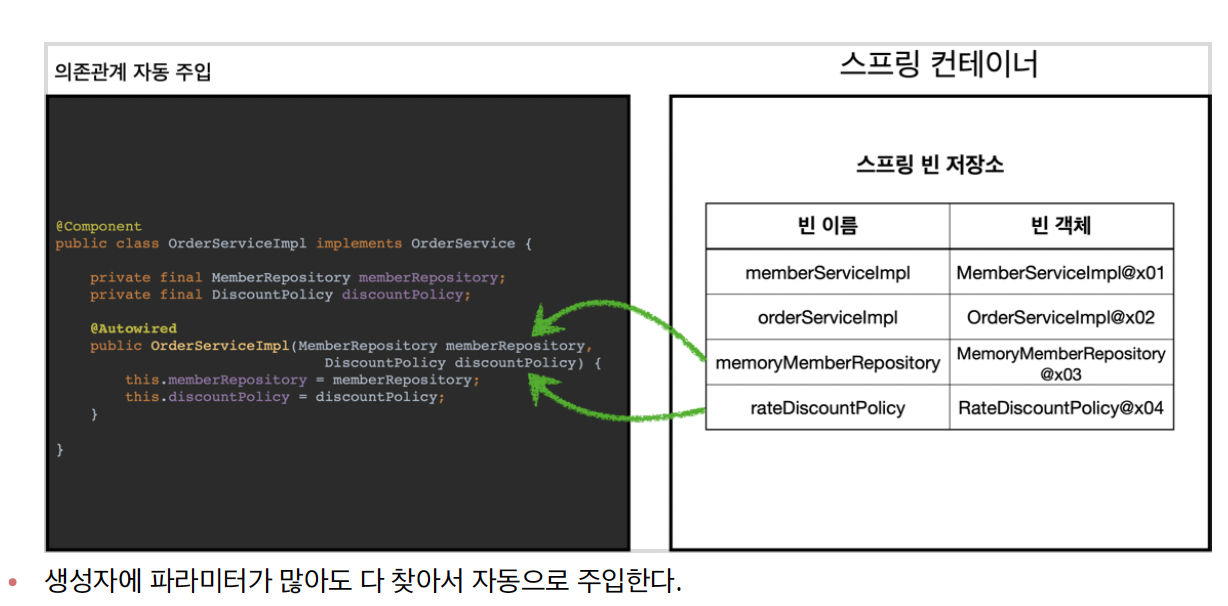1228x606 pixels.
Task: Click the '스프링 컨테이너' title
Action: click(939, 65)
